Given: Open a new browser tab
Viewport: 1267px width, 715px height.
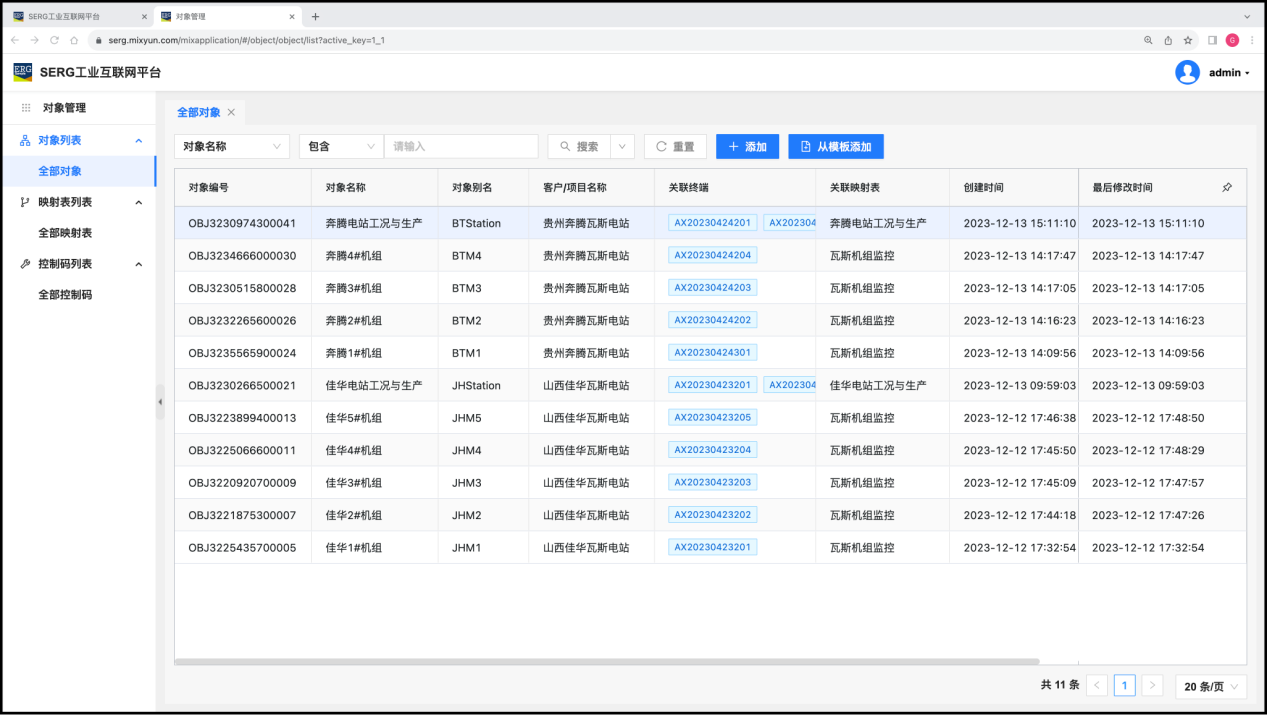Looking at the screenshot, I should point(315,16).
